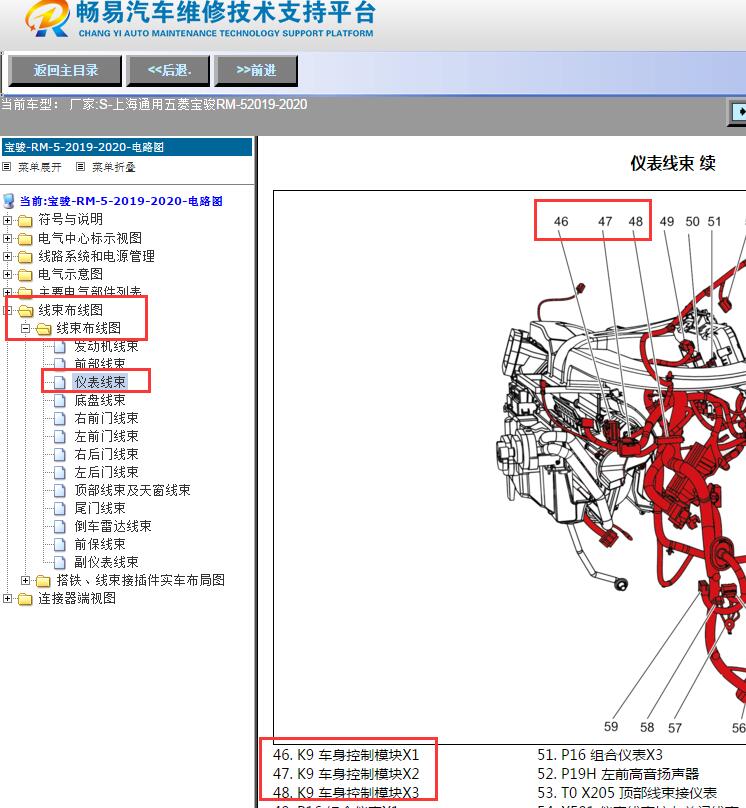Click the 右前门线束 page icon

60,418
